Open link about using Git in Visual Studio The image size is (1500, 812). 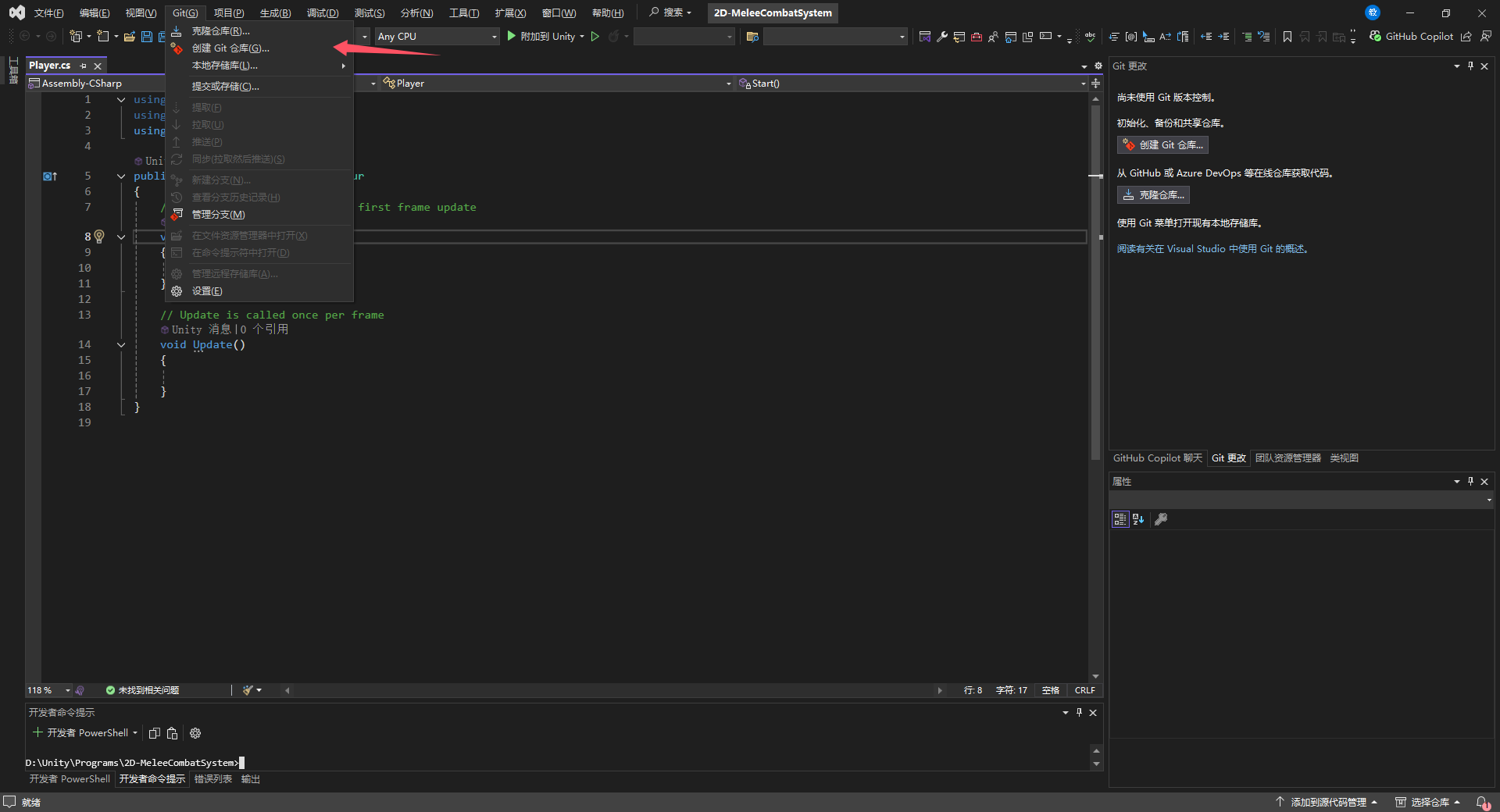(1212, 249)
